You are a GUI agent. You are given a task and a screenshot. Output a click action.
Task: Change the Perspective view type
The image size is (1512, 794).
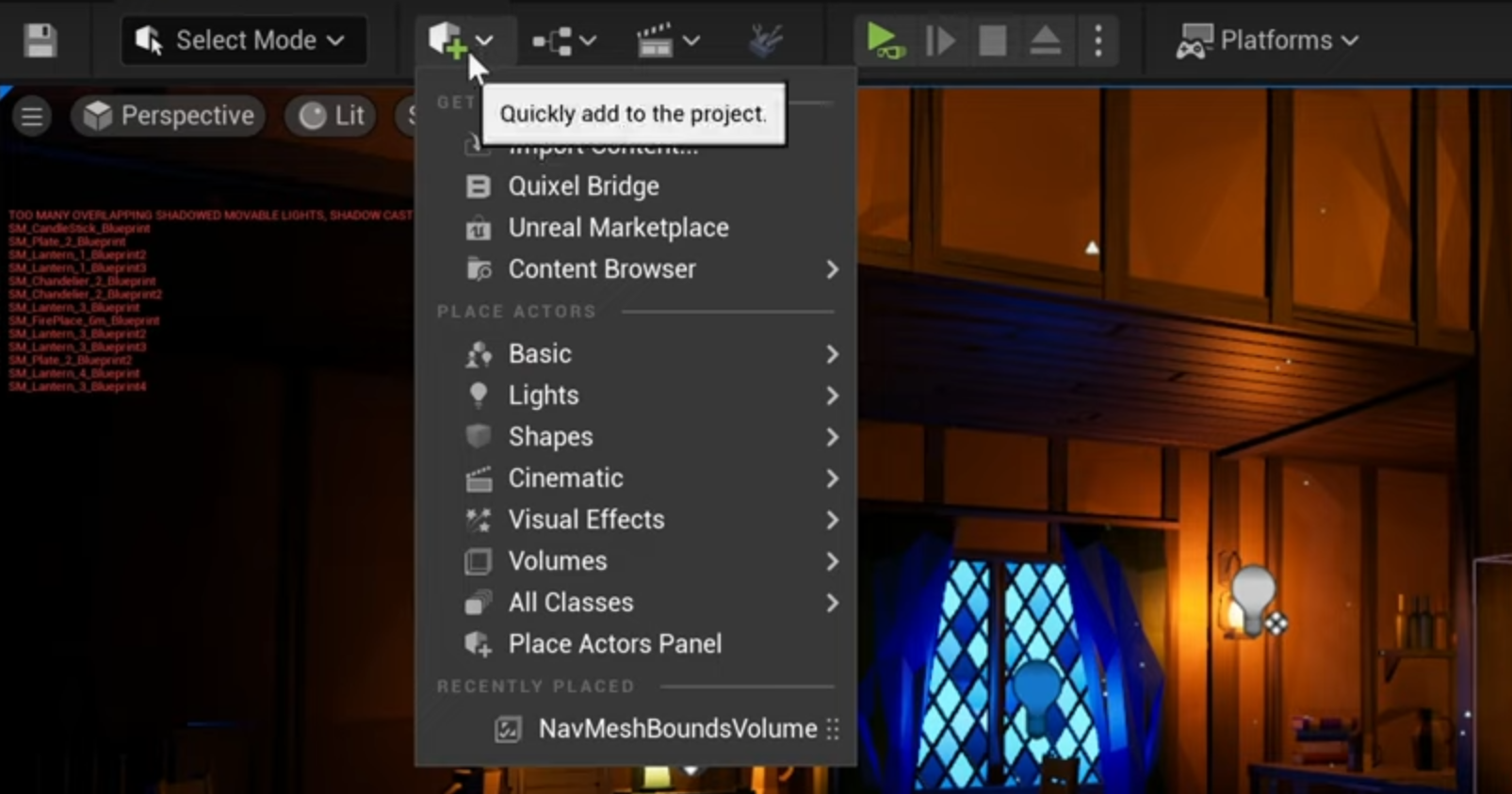[x=169, y=116]
